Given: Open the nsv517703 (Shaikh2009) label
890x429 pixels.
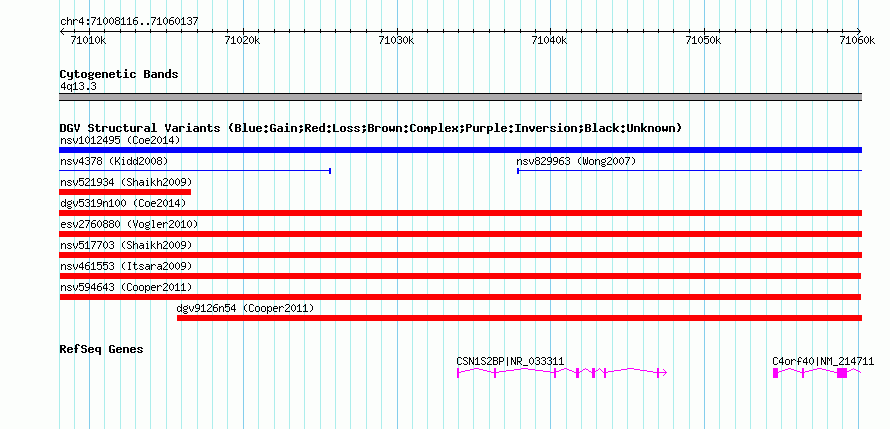Looking at the screenshot, I should [x=126, y=245].
